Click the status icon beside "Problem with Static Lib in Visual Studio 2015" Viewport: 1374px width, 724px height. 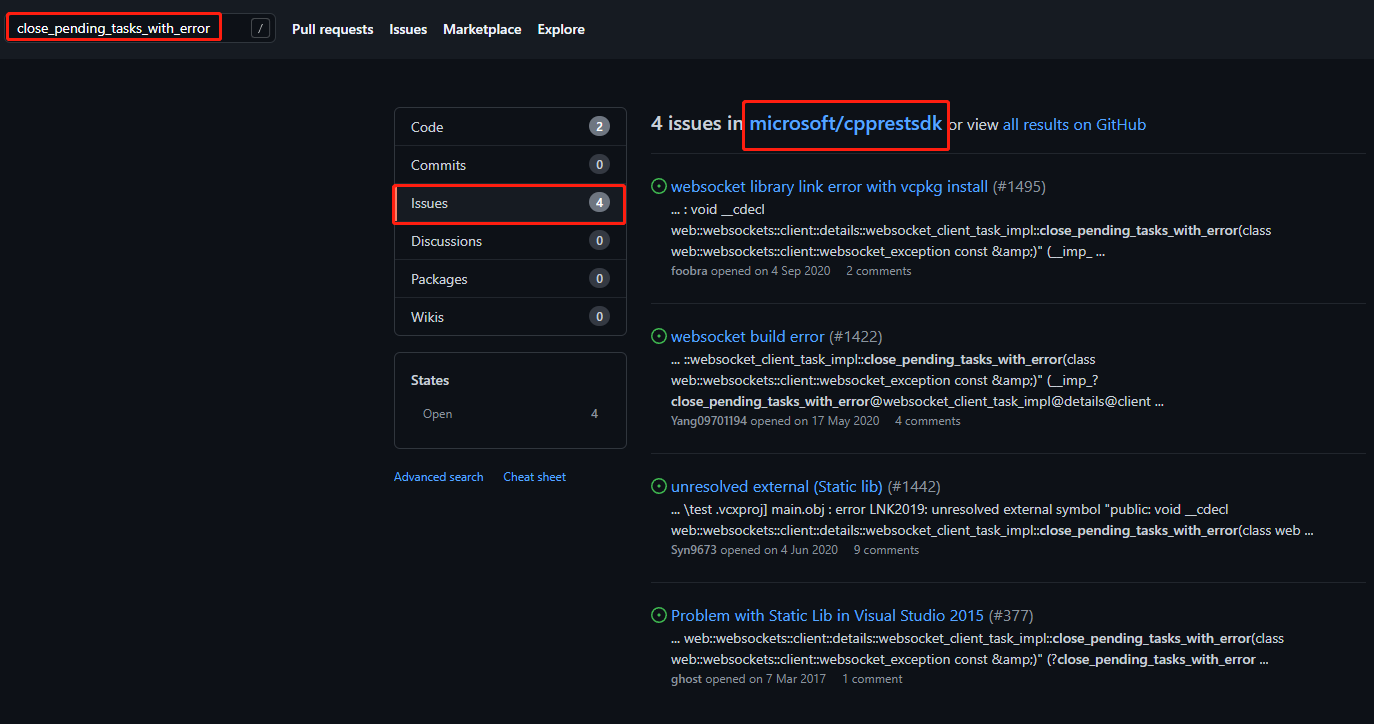pos(658,615)
